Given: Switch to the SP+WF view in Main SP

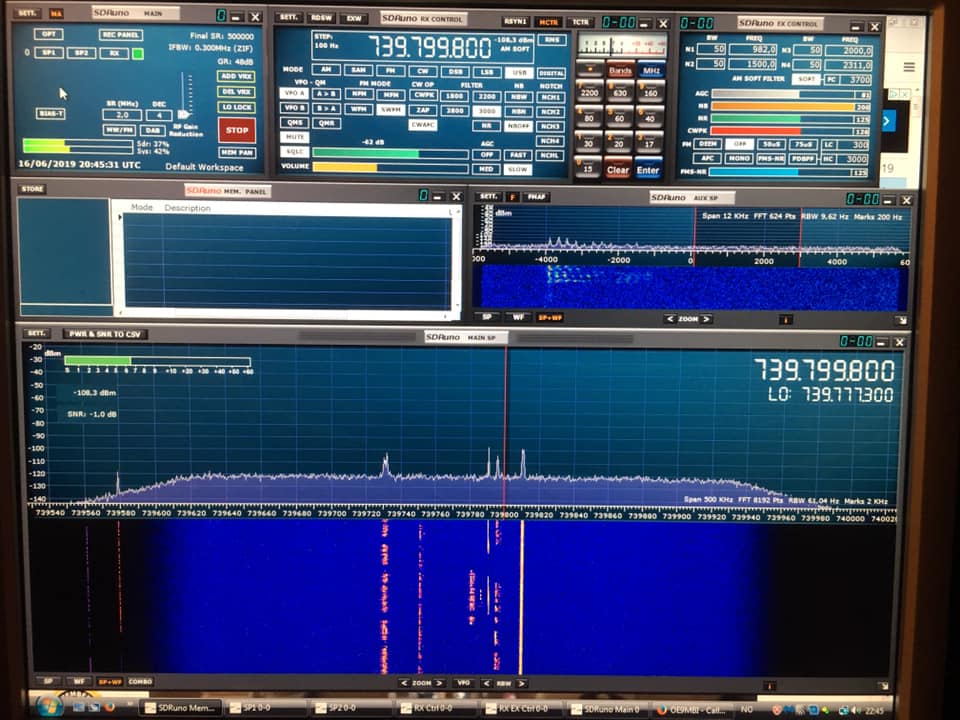Looking at the screenshot, I should [109, 681].
